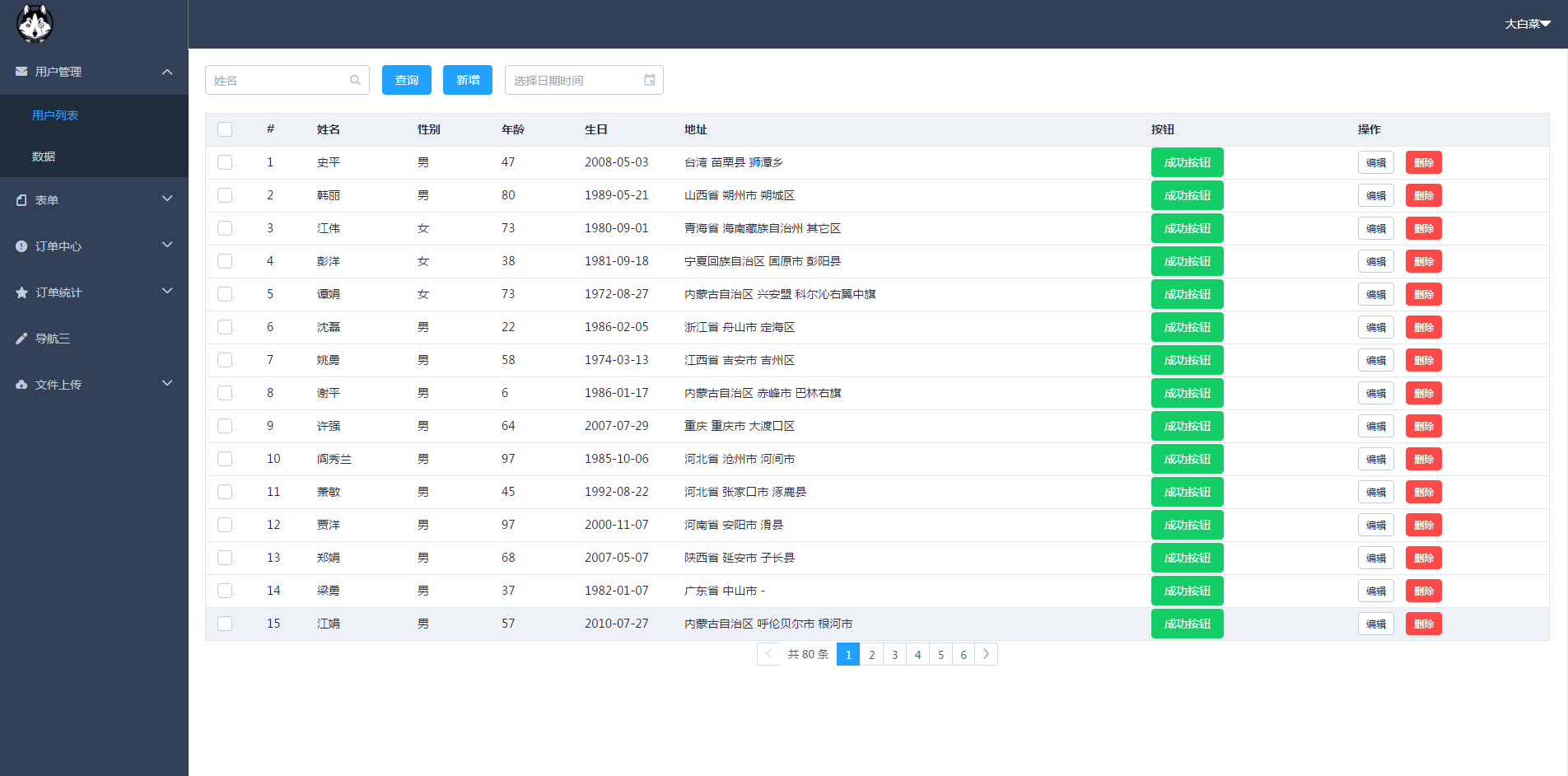Open the 数据 menu item
1568x776 pixels.
[x=44, y=157]
